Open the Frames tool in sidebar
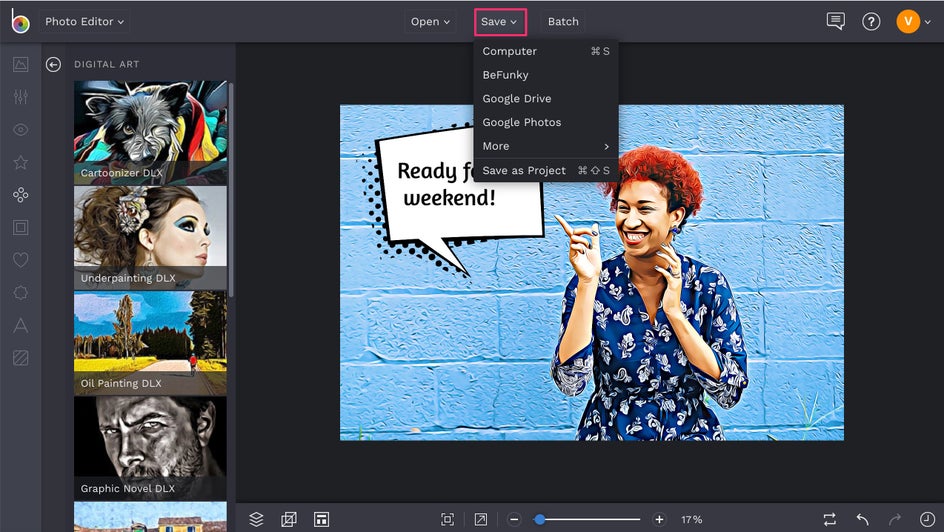 [x=20, y=227]
